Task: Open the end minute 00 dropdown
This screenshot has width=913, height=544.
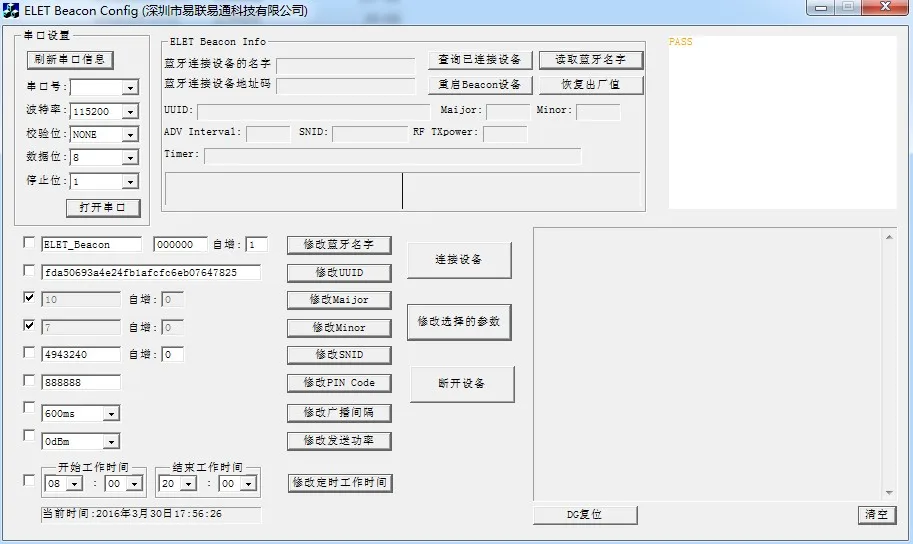Action: [x=249, y=484]
